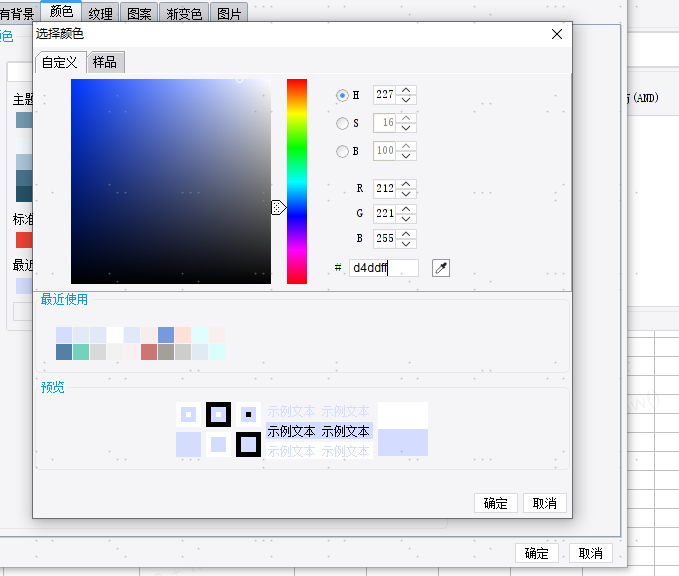This screenshot has width=679, height=576.
Task: Choose the first lavender recent color swatch
Action: coord(64,335)
